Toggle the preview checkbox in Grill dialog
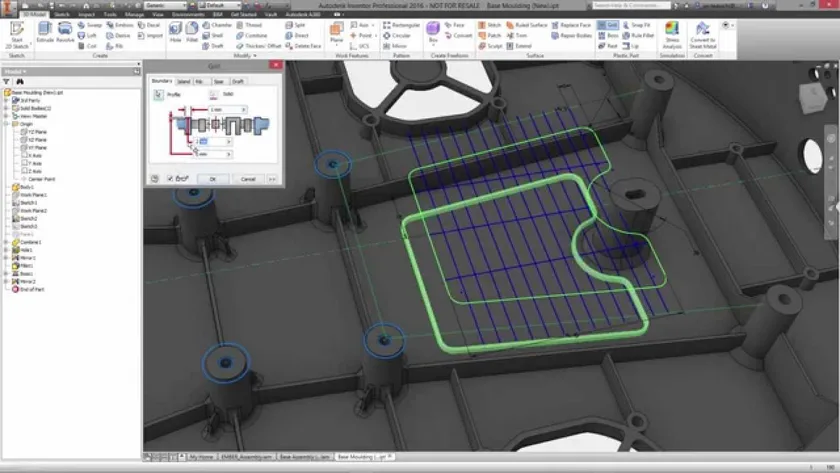This screenshot has width=840, height=473. tap(170, 179)
